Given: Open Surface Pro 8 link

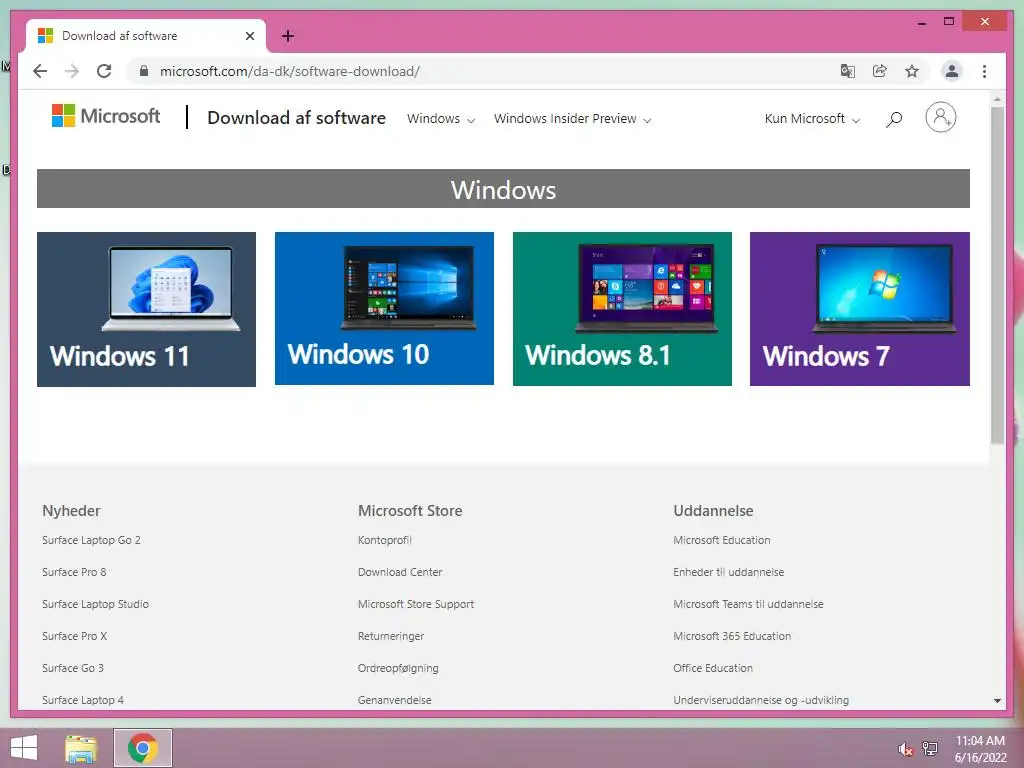Looking at the screenshot, I should tap(74, 572).
